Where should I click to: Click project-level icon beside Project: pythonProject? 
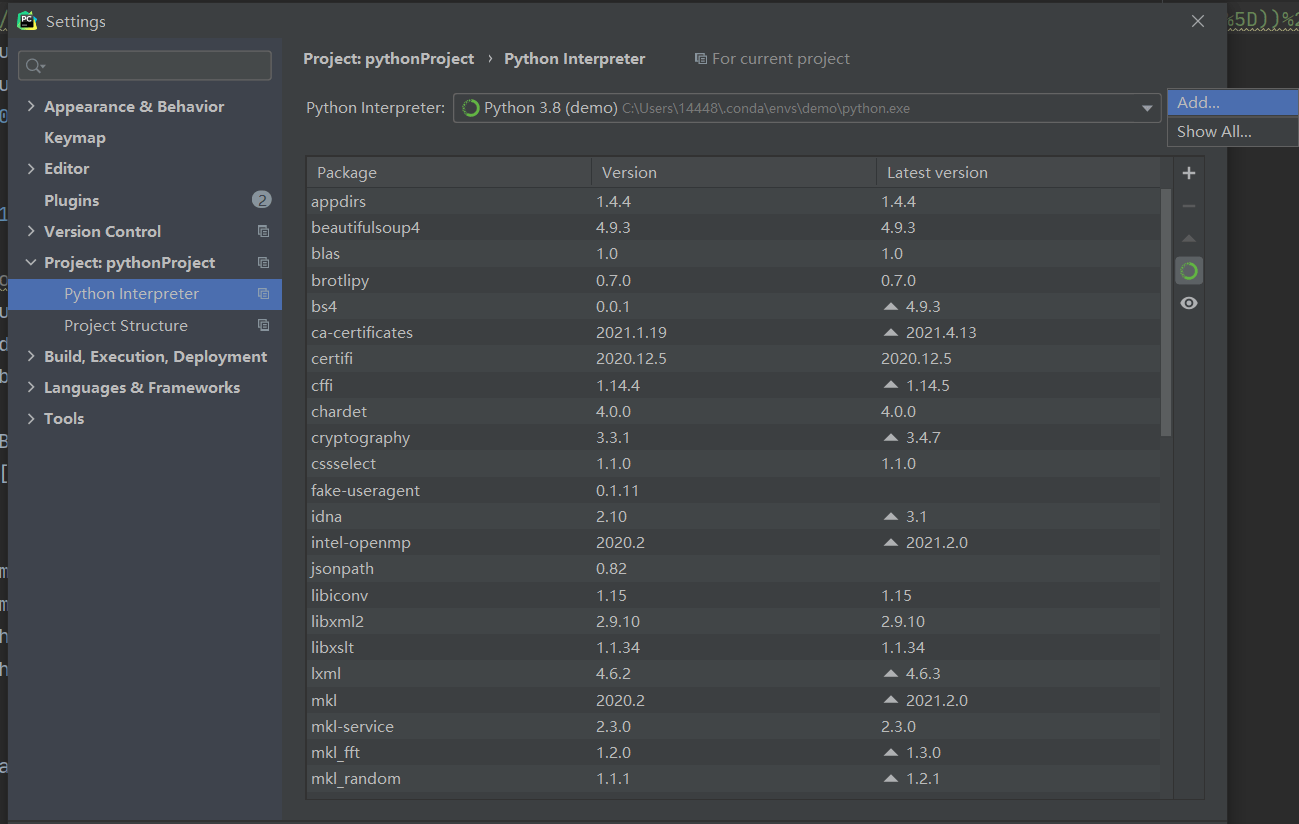pyautogui.click(x=263, y=262)
